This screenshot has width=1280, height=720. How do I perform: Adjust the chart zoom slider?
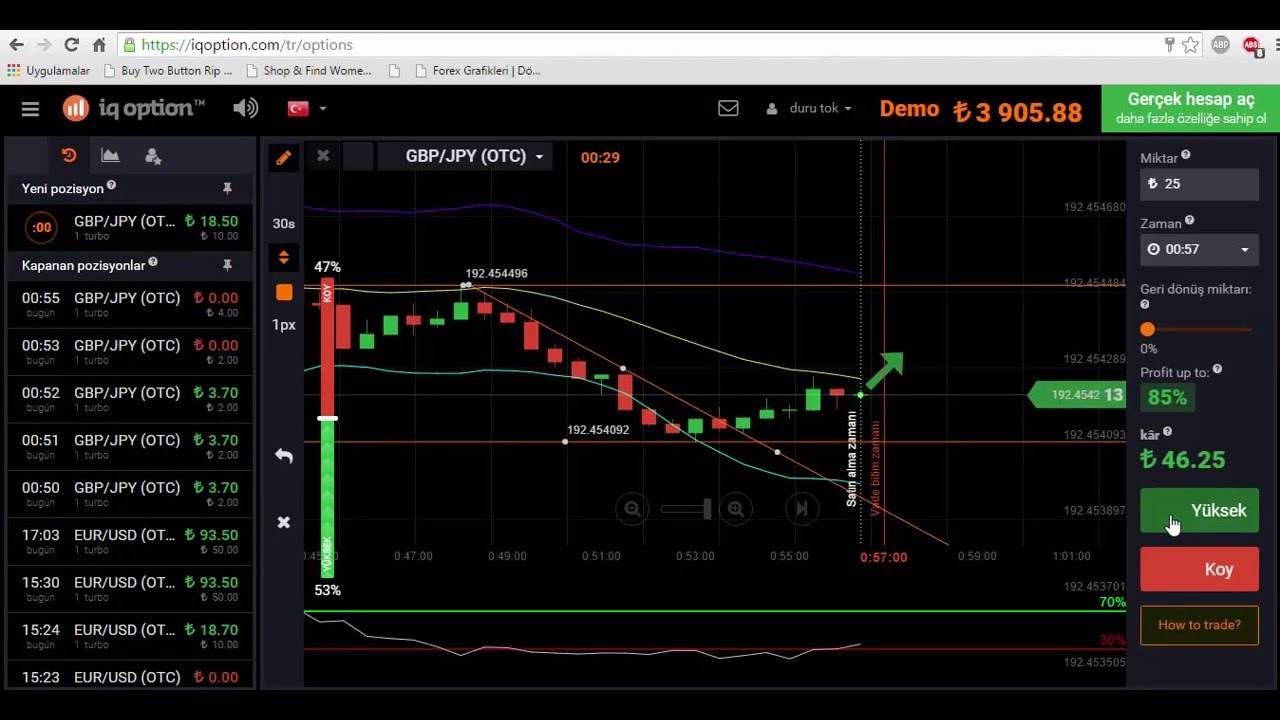pos(686,509)
